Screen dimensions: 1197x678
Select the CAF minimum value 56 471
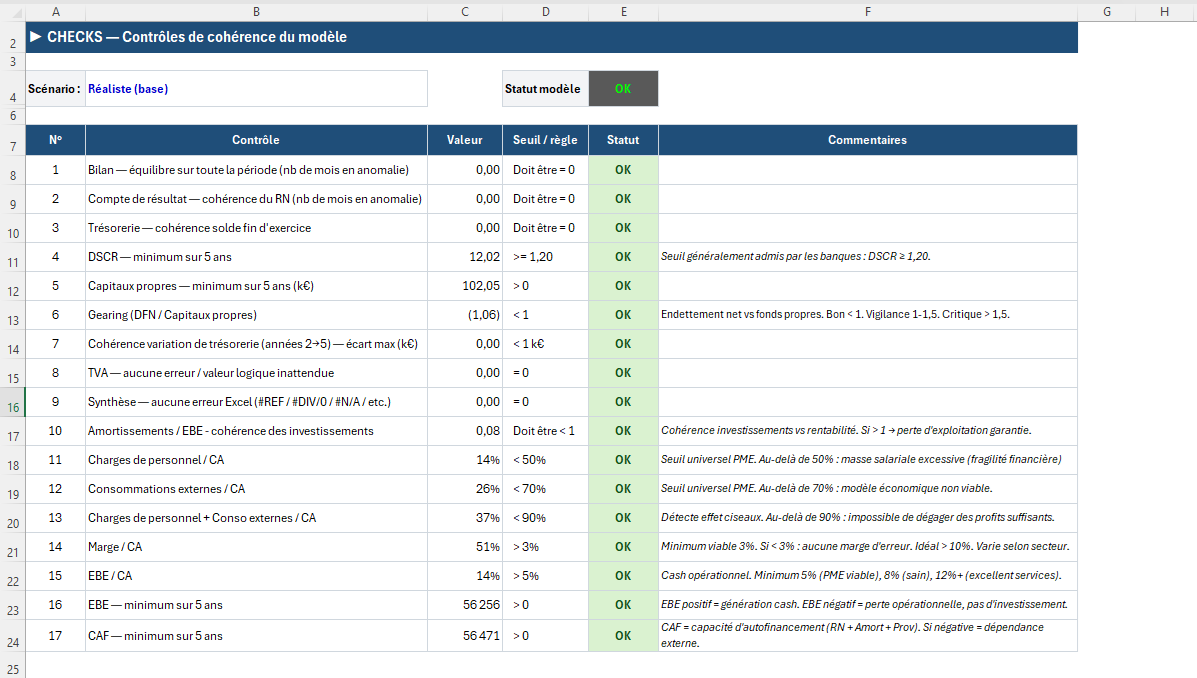pyautogui.click(x=465, y=635)
